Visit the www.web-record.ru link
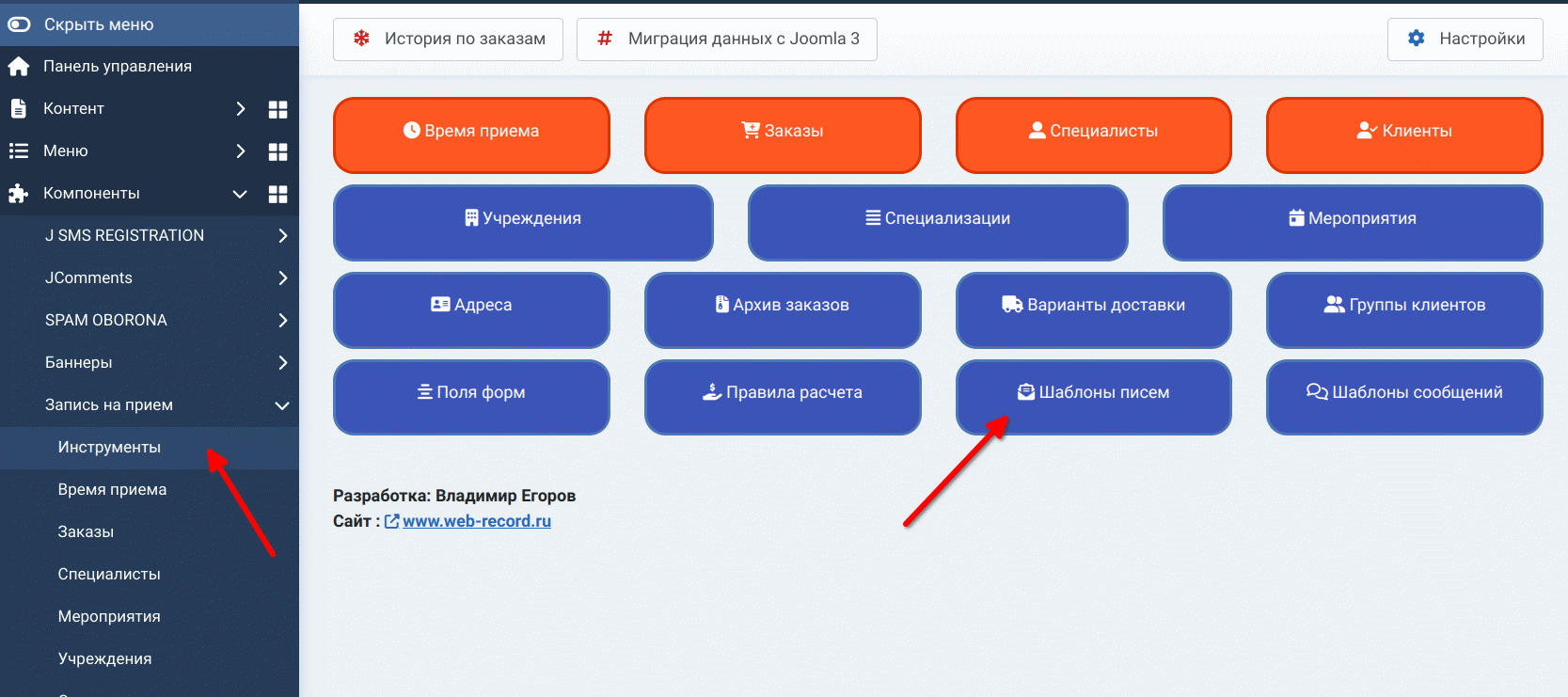 pyautogui.click(x=476, y=521)
